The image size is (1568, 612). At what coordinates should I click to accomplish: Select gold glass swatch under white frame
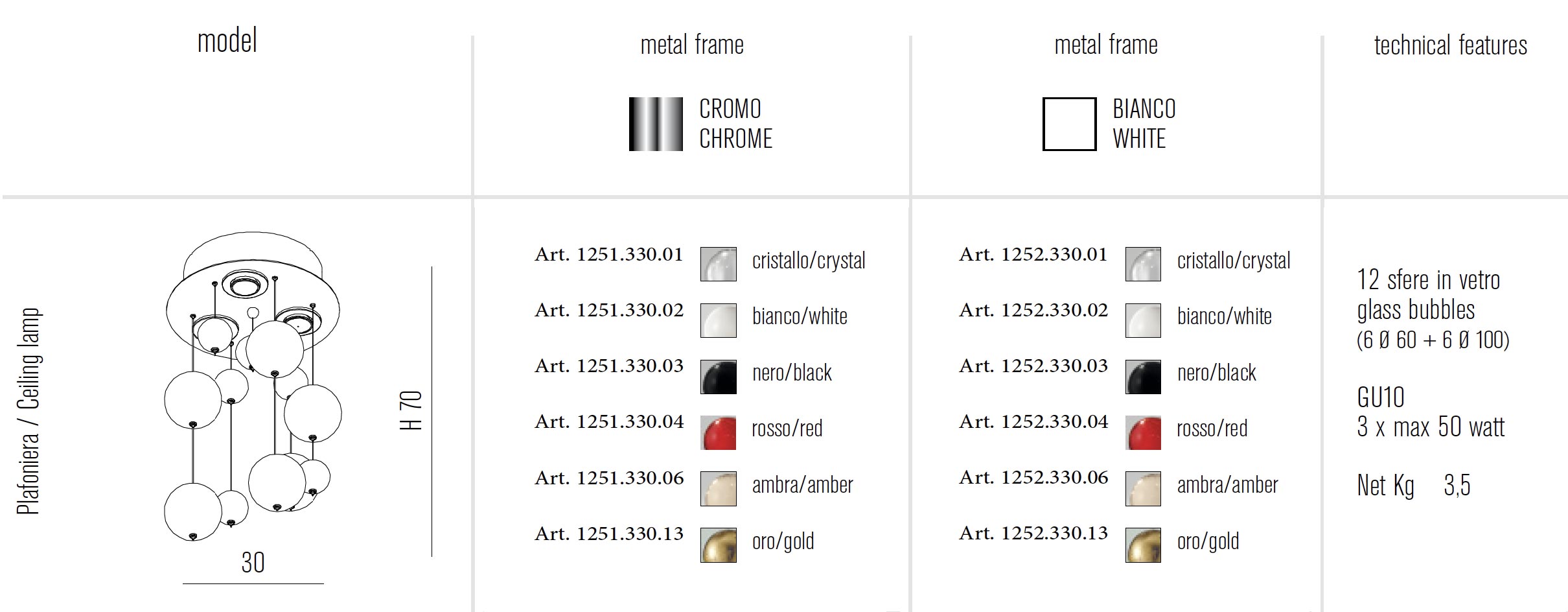tap(1143, 545)
